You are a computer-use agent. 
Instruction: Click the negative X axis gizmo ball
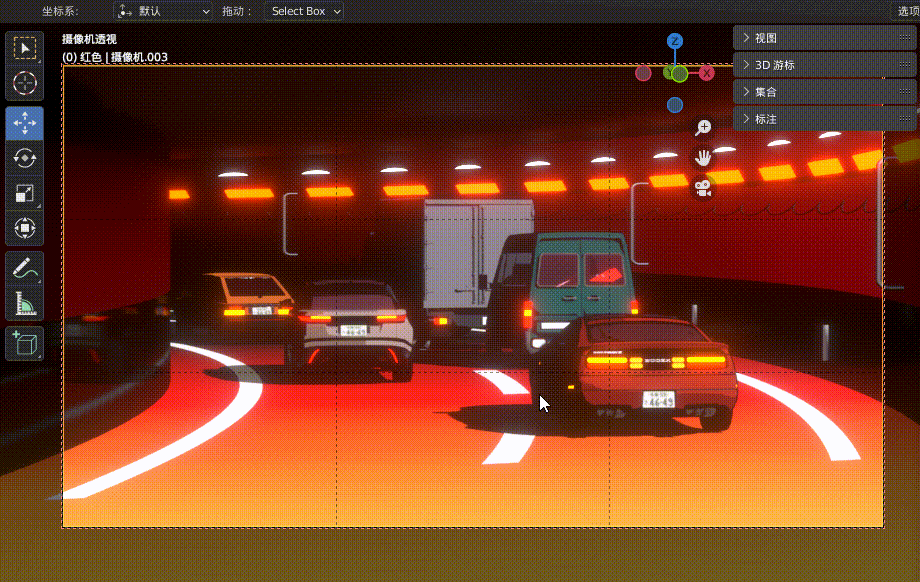tap(643, 73)
